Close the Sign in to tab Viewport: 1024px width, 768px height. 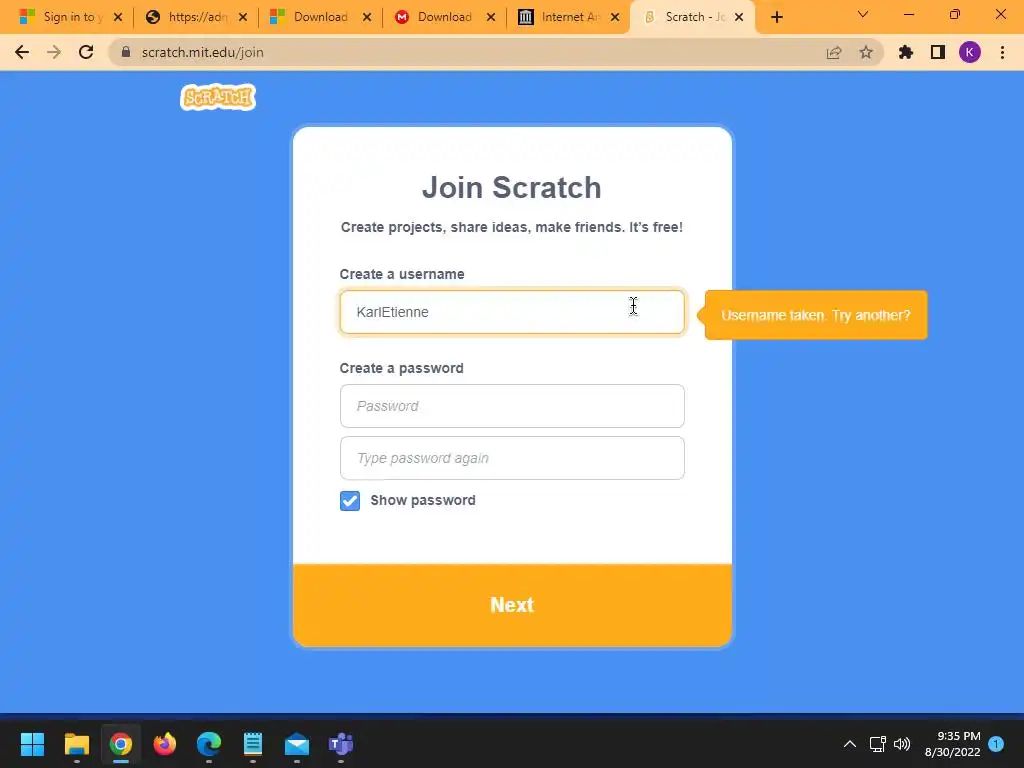tap(118, 17)
